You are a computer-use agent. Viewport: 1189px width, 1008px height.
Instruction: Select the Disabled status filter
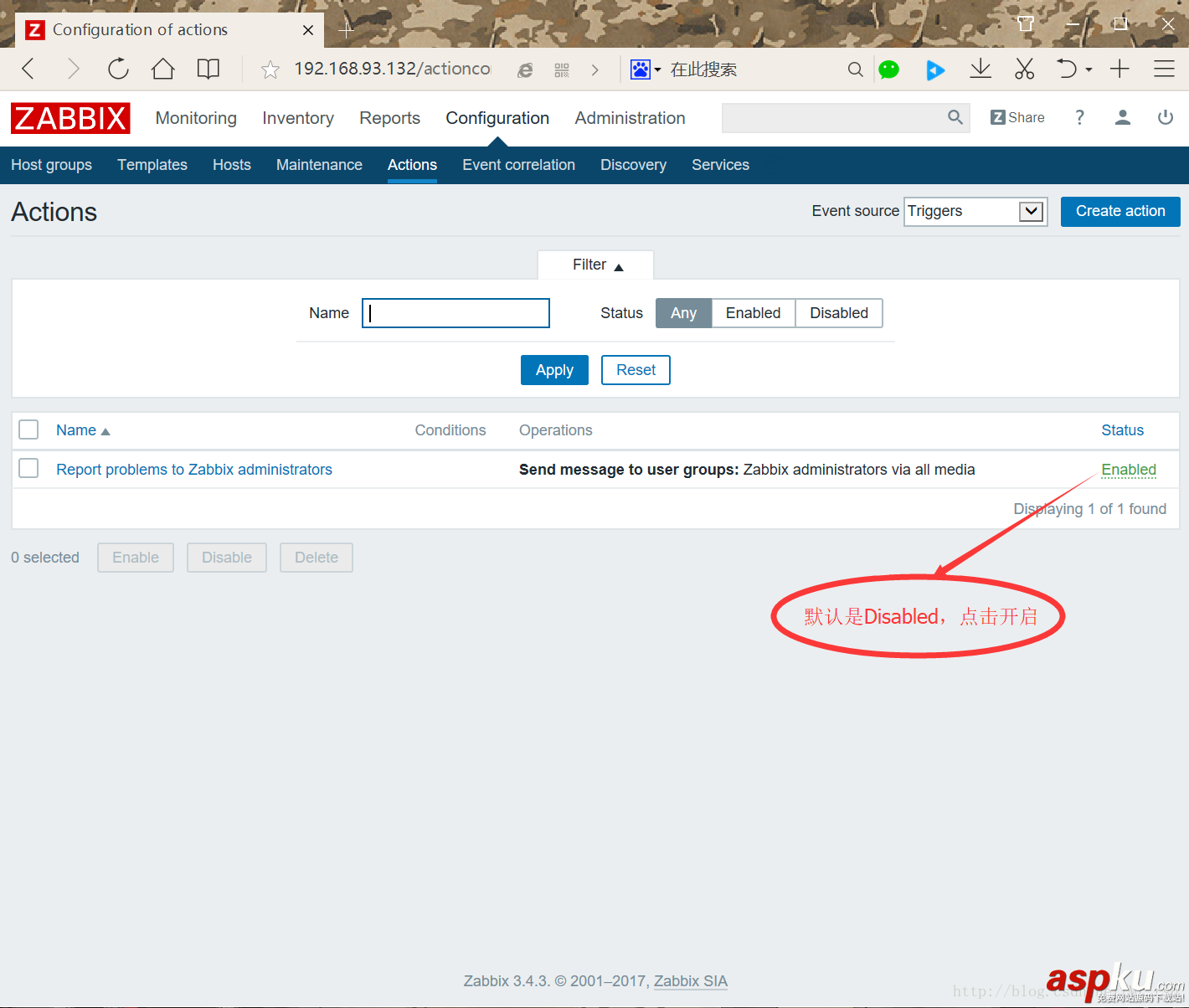[x=838, y=312]
